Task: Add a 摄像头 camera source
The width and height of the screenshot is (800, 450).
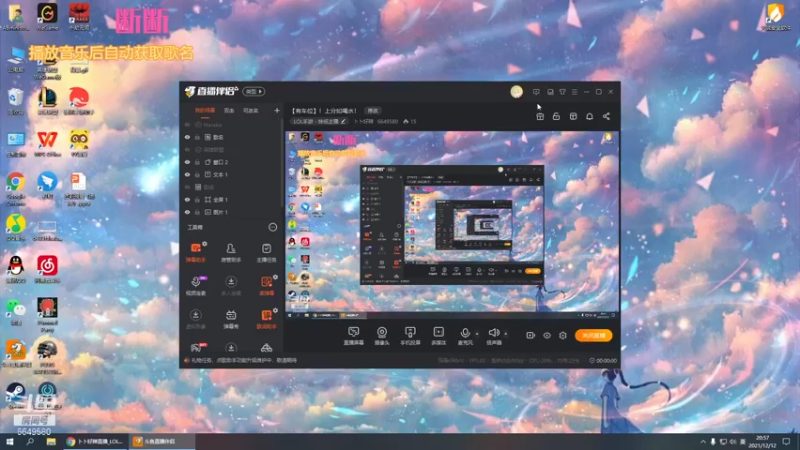Action: [x=382, y=336]
